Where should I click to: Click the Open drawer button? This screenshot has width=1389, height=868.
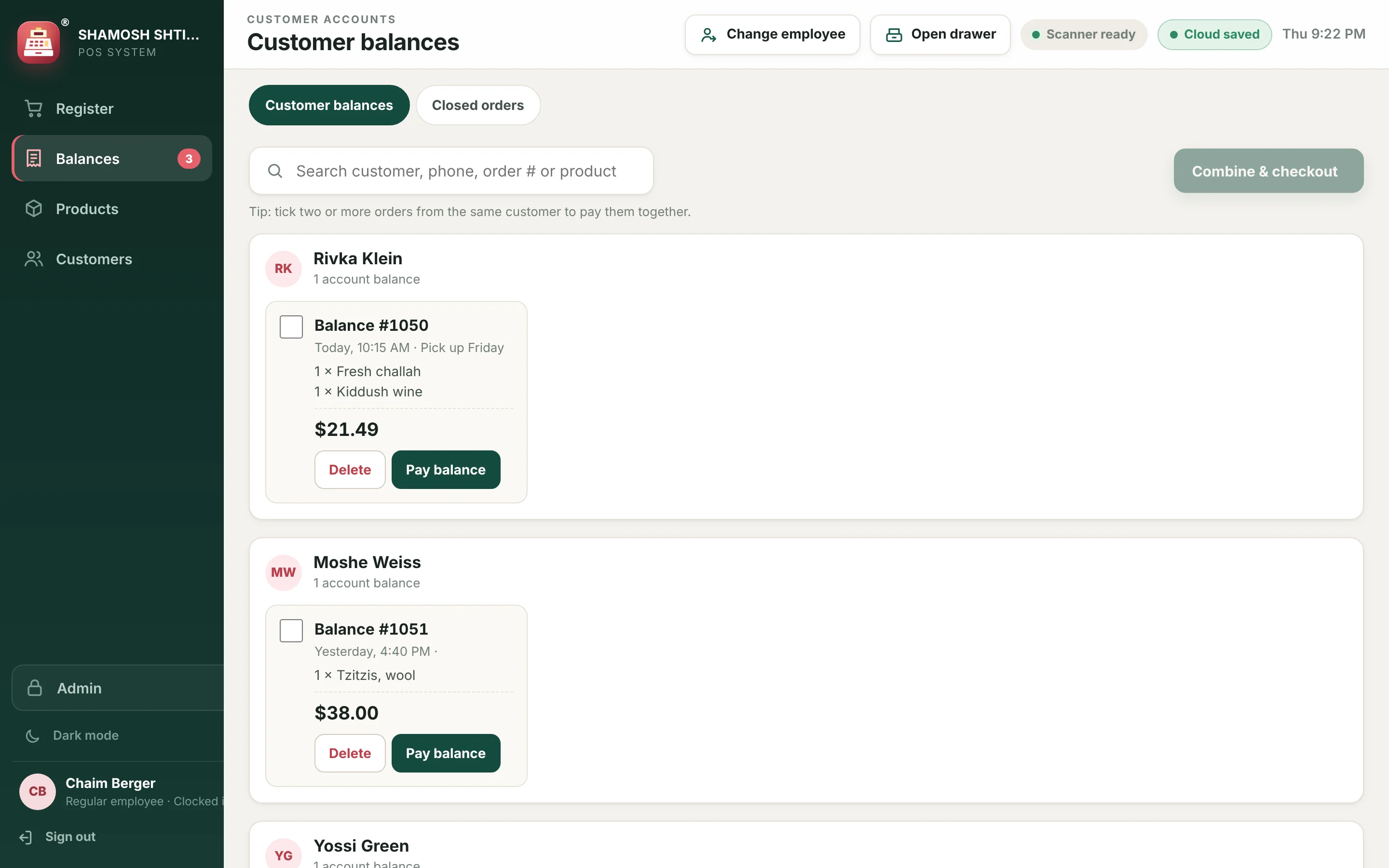point(940,34)
